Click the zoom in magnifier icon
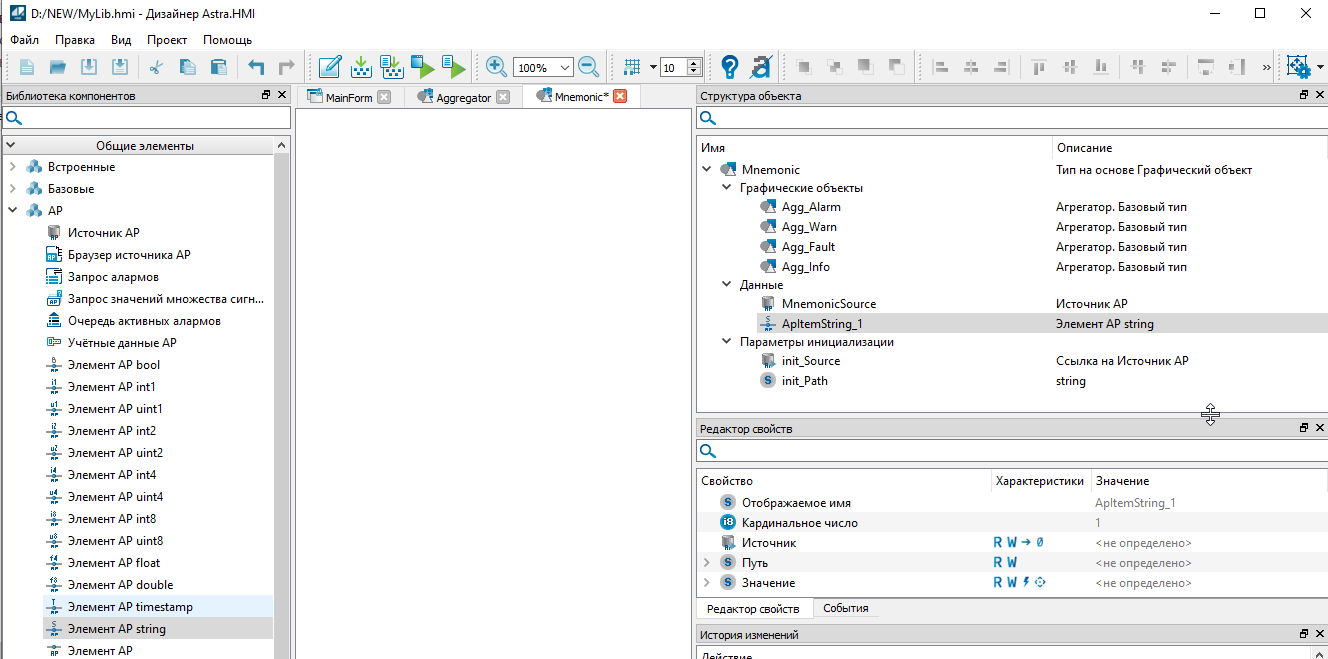Screen dimensions: 1328x659 point(496,67)
